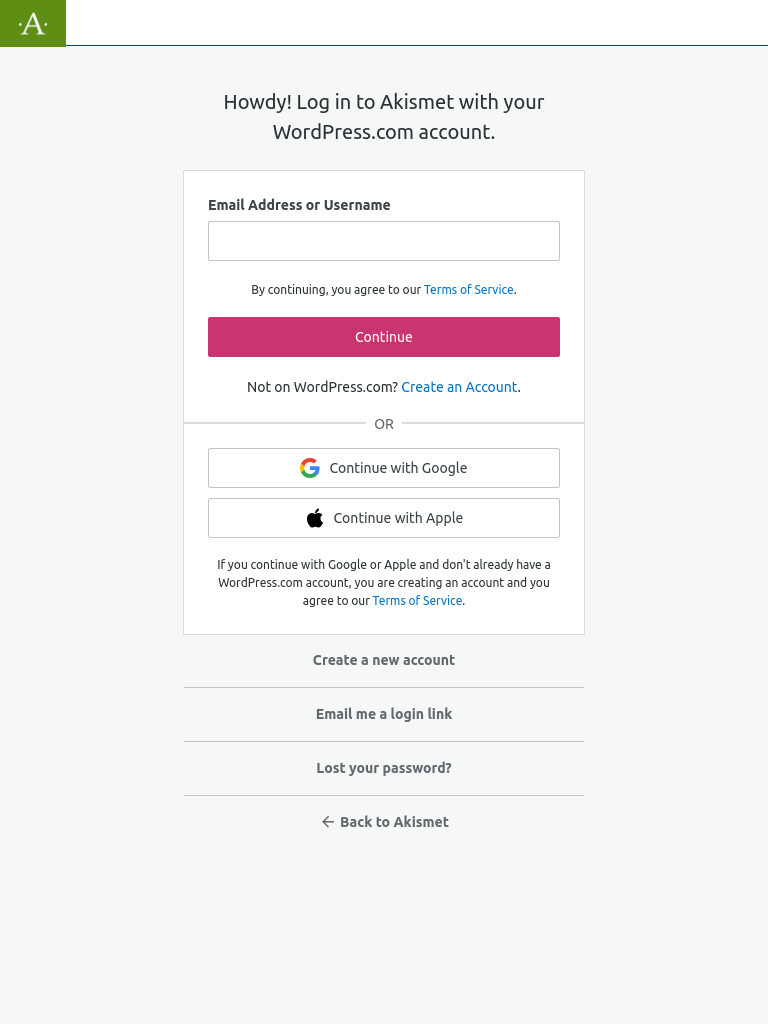The width and height of the screenshot is (768, 1024).
Task: Open Terms of Service in Google/Apple disclaimer
Action: click(417, 600)
